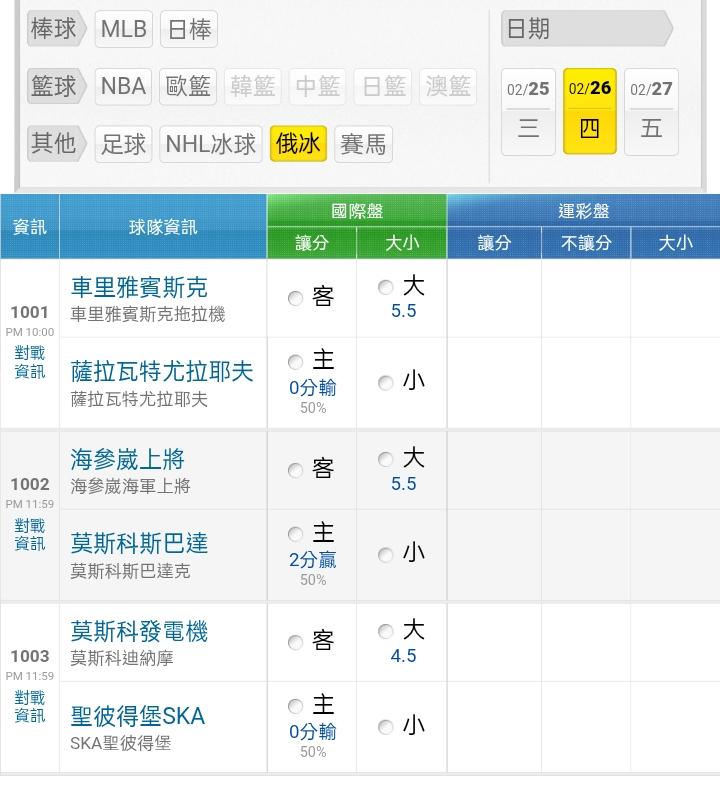Open team 聖彼得堡SKA link

137,716
